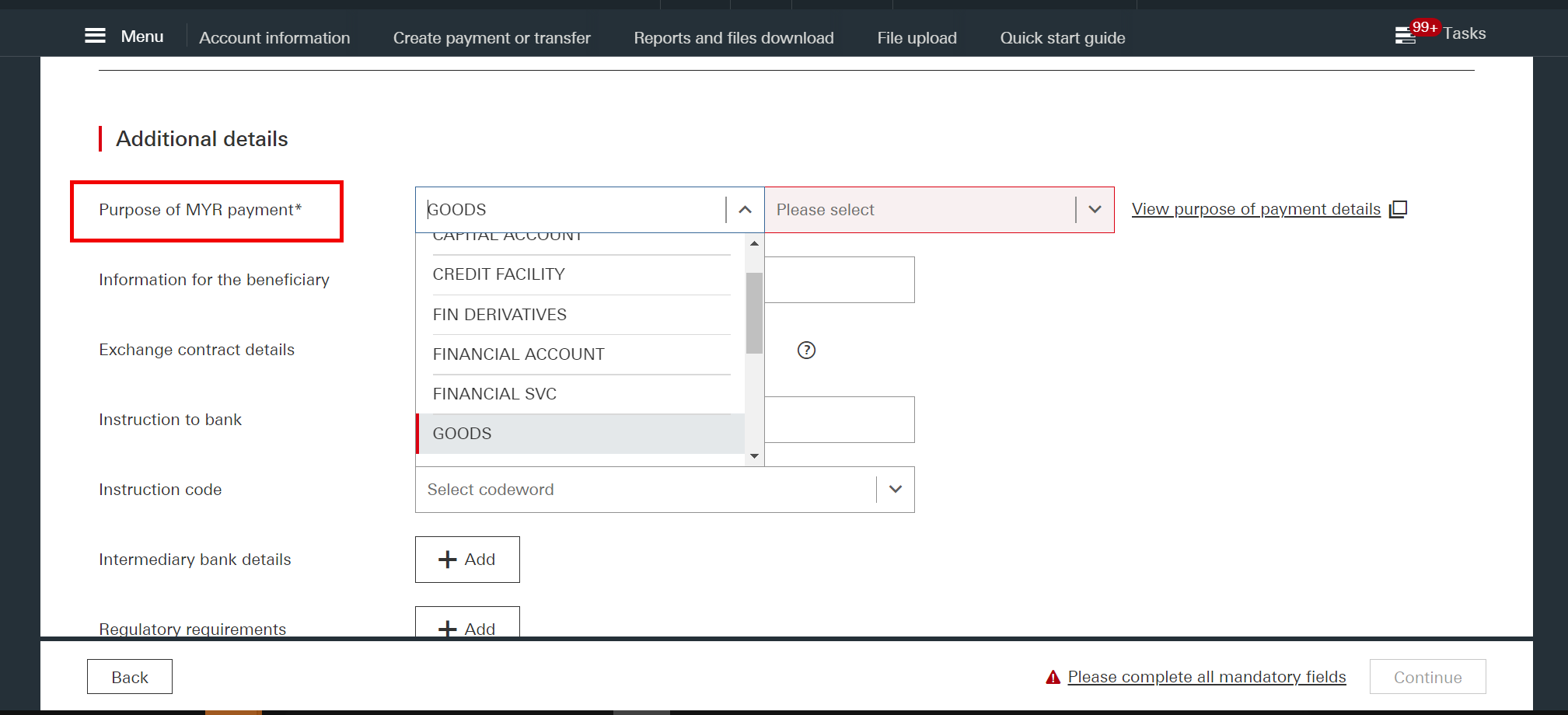Screen dimensions: 1568x715
Task: Click the dropdown list scrollbar thumb
Action: 754,312
